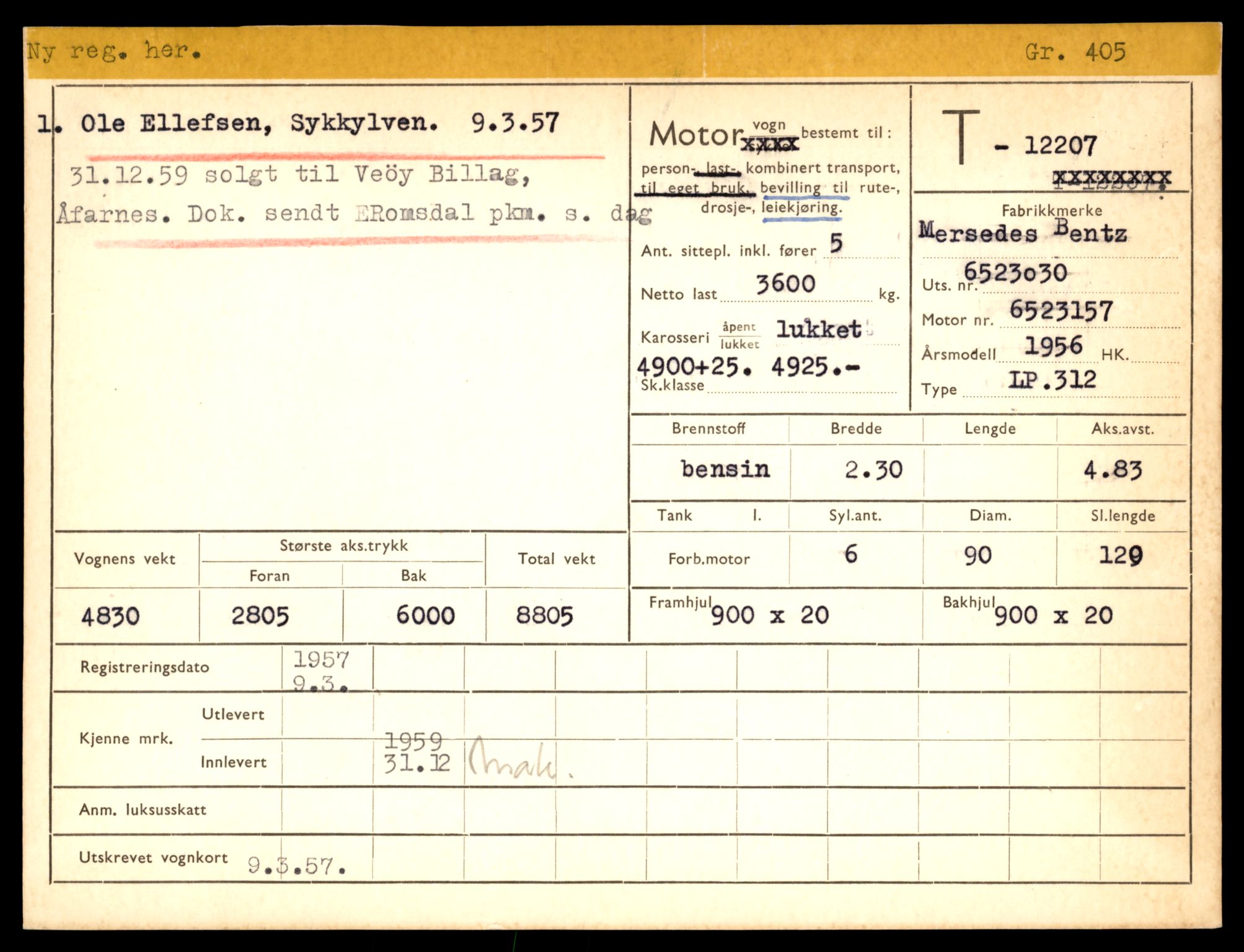Click the 'bensin' Brennstoff cell
The height and width of the screenshot is (952, 1244).
tap(725, 469)
